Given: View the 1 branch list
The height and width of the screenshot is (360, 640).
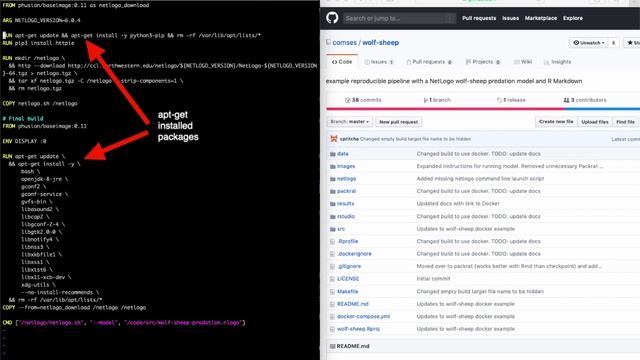Looking at the screenshot, I should (437, 100).
